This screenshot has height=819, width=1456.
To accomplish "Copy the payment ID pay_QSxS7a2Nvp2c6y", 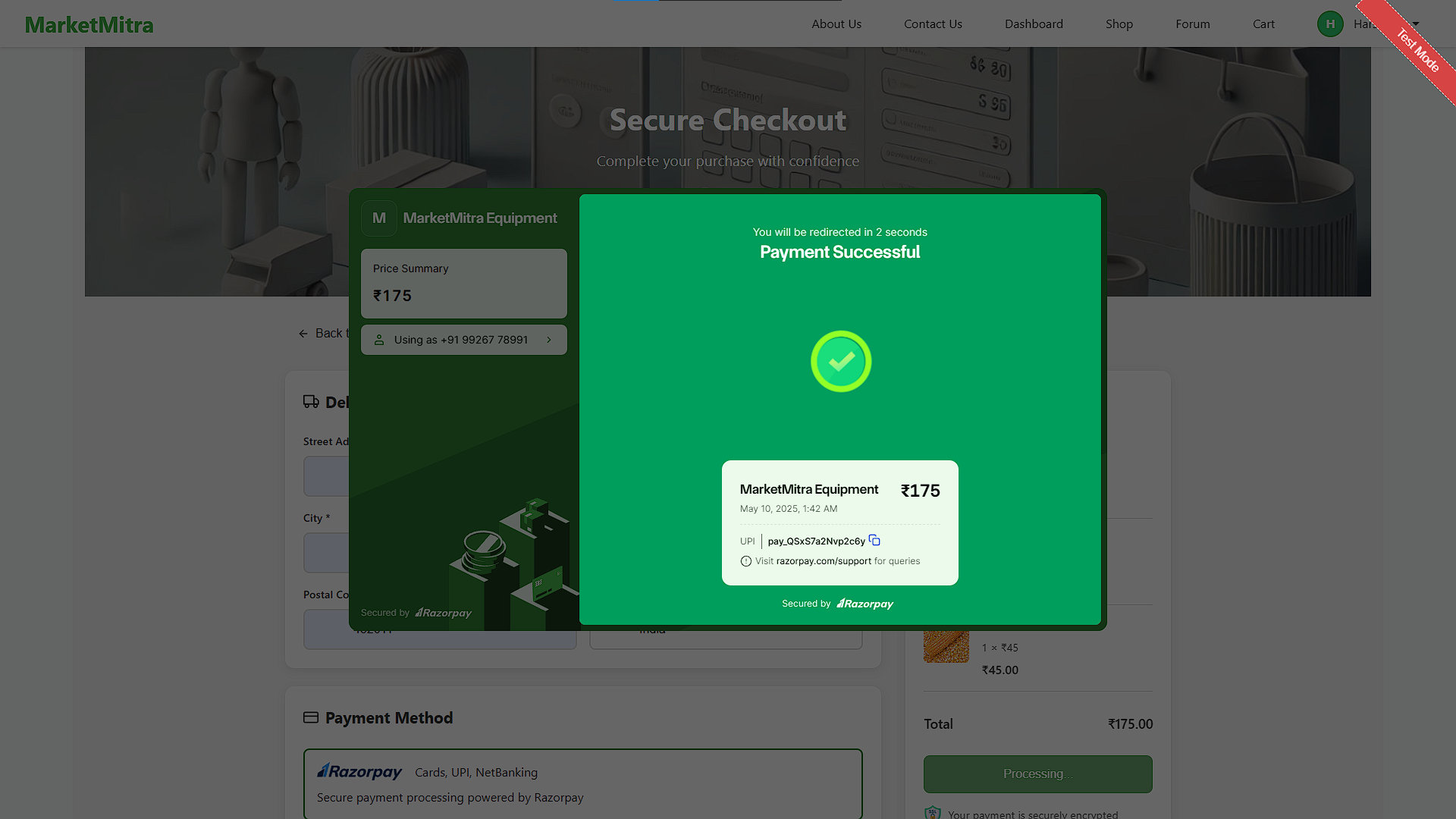I will [x=874, y=541].
